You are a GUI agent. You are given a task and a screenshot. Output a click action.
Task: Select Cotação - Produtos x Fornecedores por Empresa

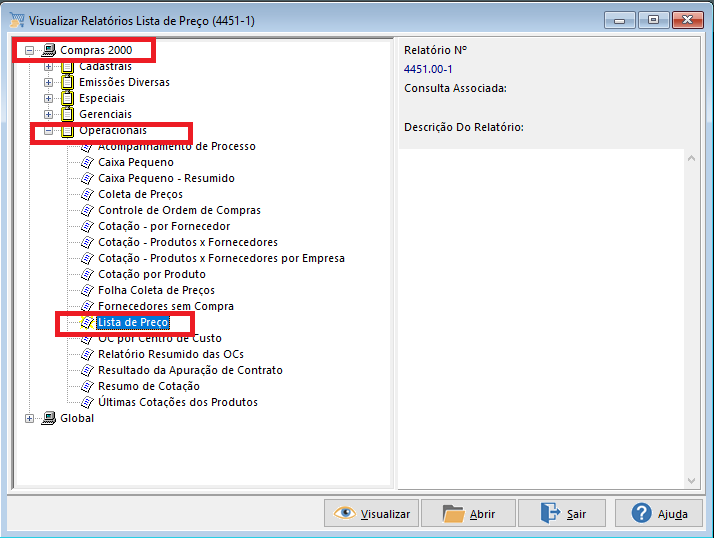click(x=221, y=258)
